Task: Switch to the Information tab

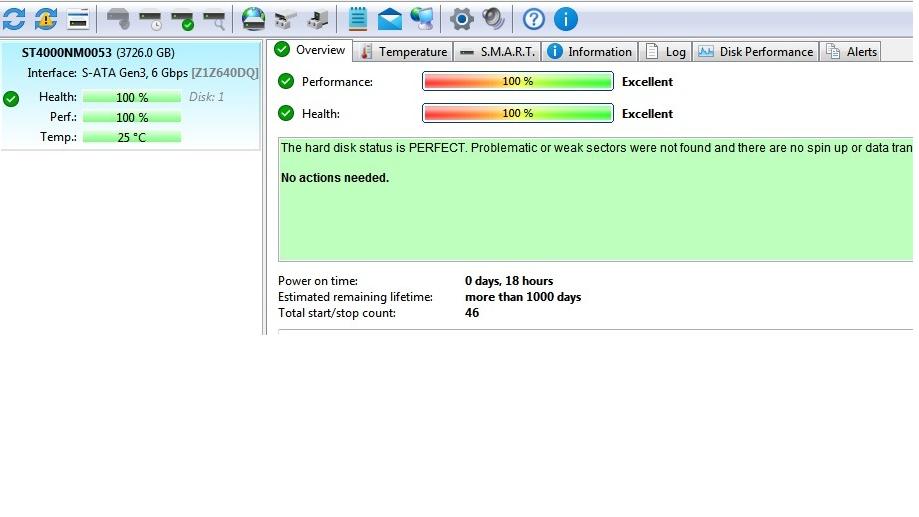Action: [590, 52]
